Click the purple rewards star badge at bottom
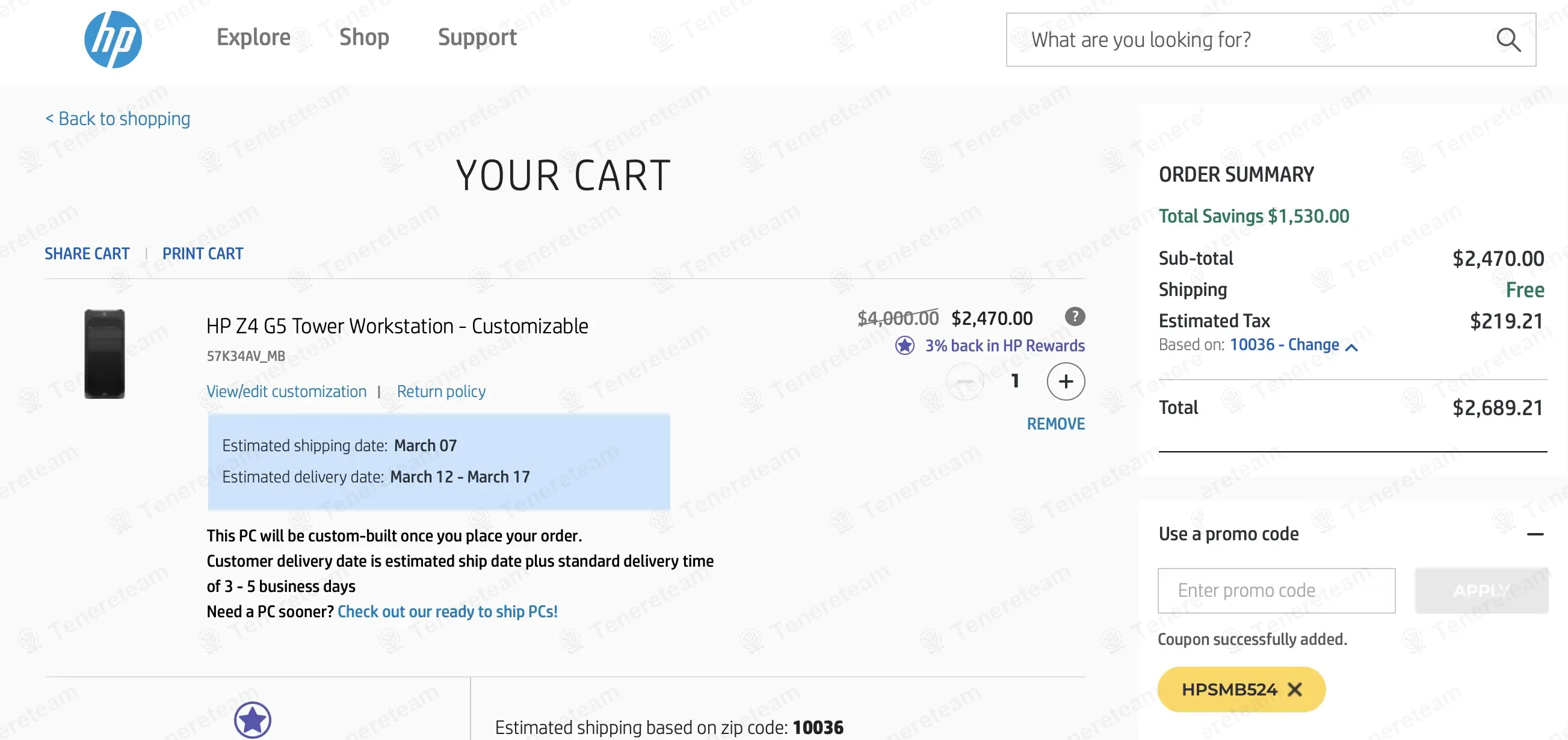The height and width of the screenshot is (740, 1568). point(253,721)
